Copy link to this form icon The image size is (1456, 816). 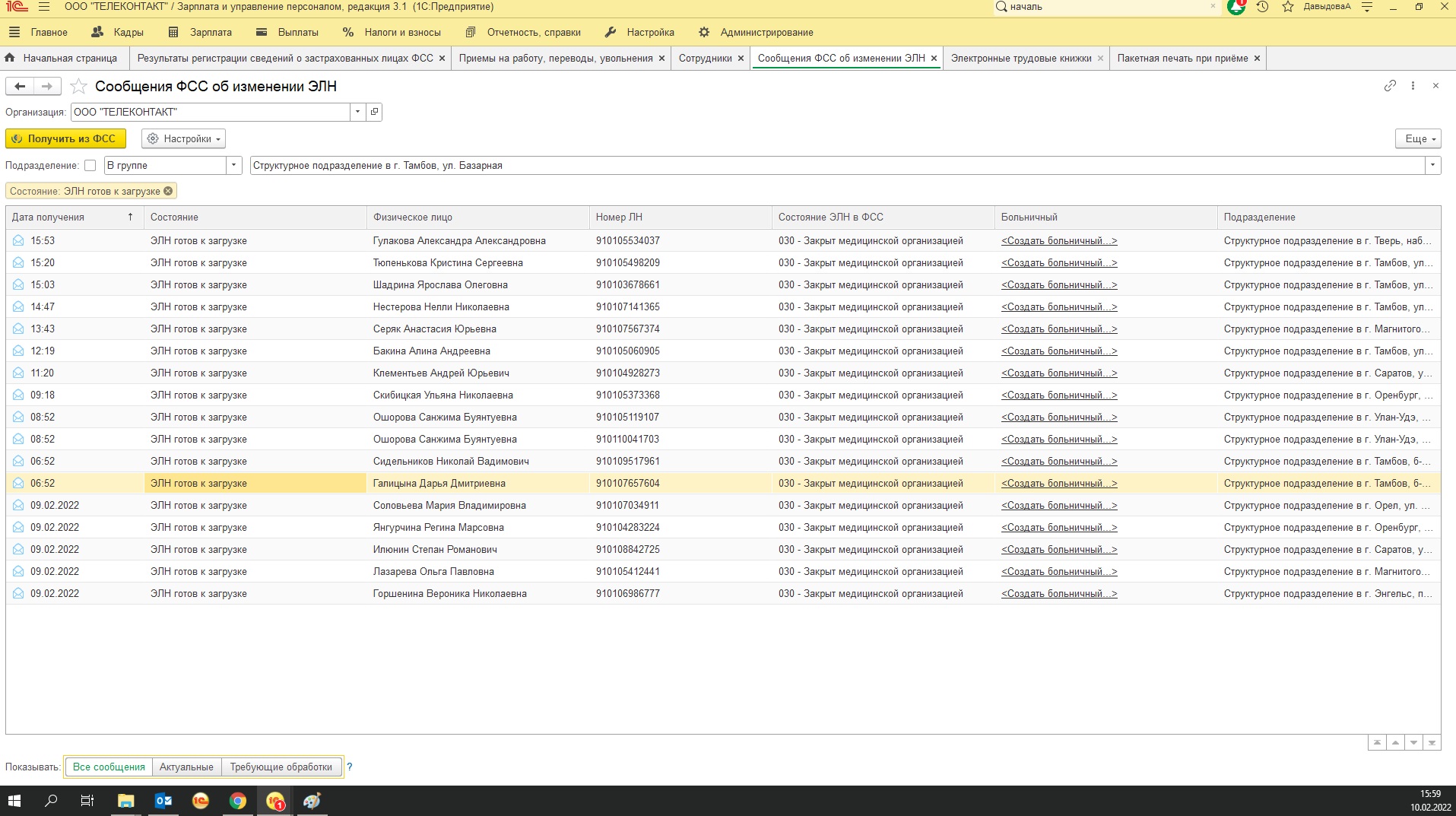(1390, 86)
